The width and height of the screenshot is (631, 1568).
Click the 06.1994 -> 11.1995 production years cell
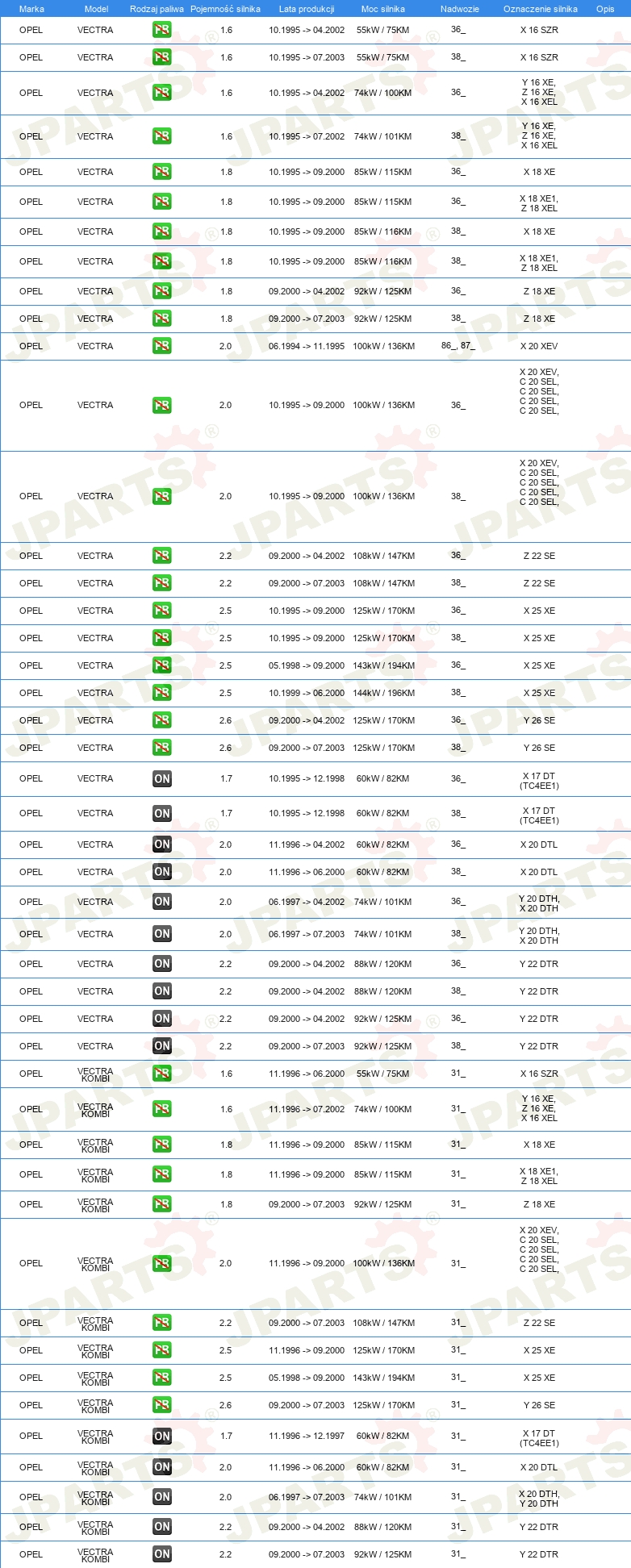tap(307, 346)
